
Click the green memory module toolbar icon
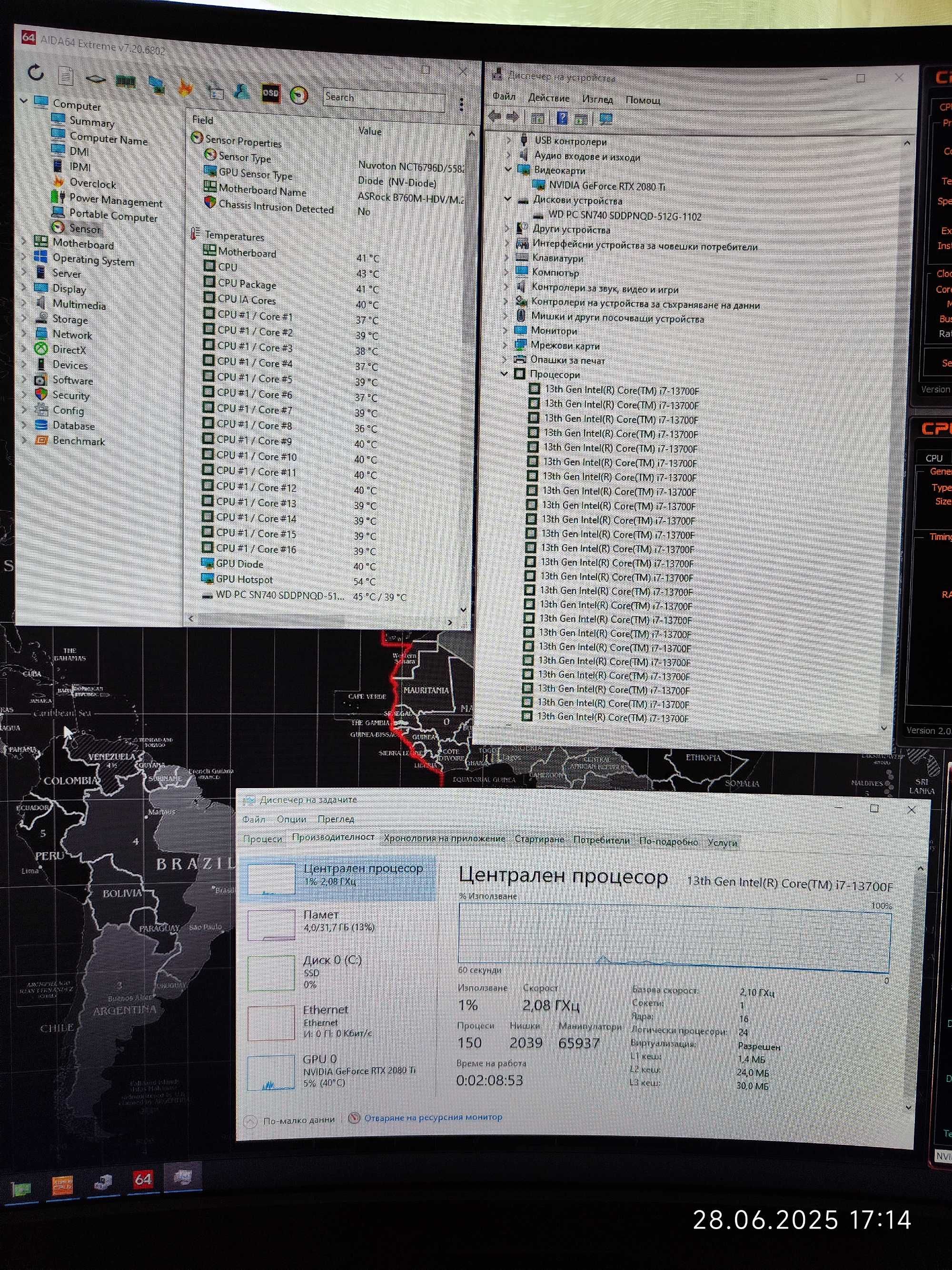pos(125,81)
